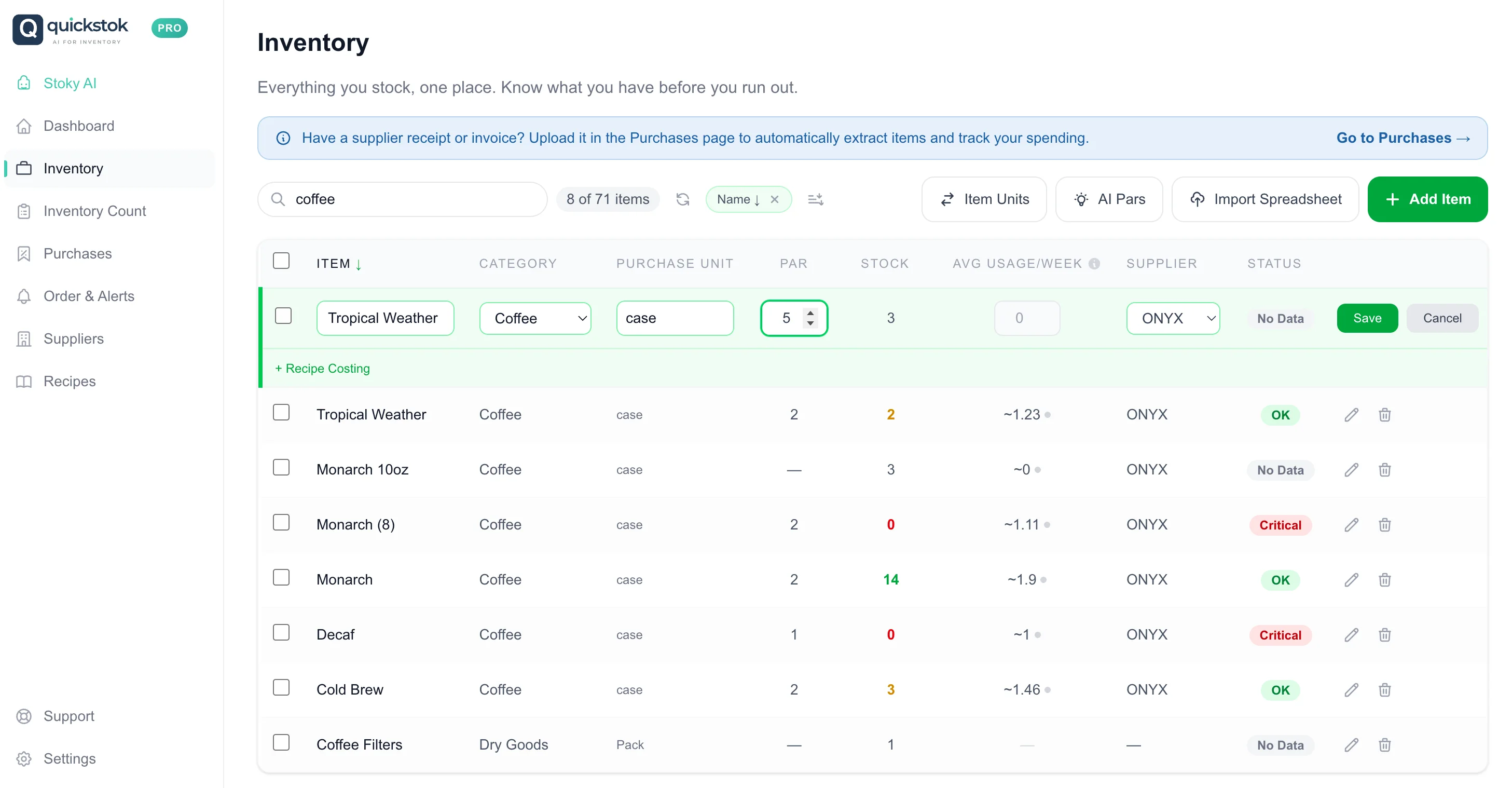Open the Coffee category dropdown
This screenshot has width=1512, height=788.
pos(535,318)
